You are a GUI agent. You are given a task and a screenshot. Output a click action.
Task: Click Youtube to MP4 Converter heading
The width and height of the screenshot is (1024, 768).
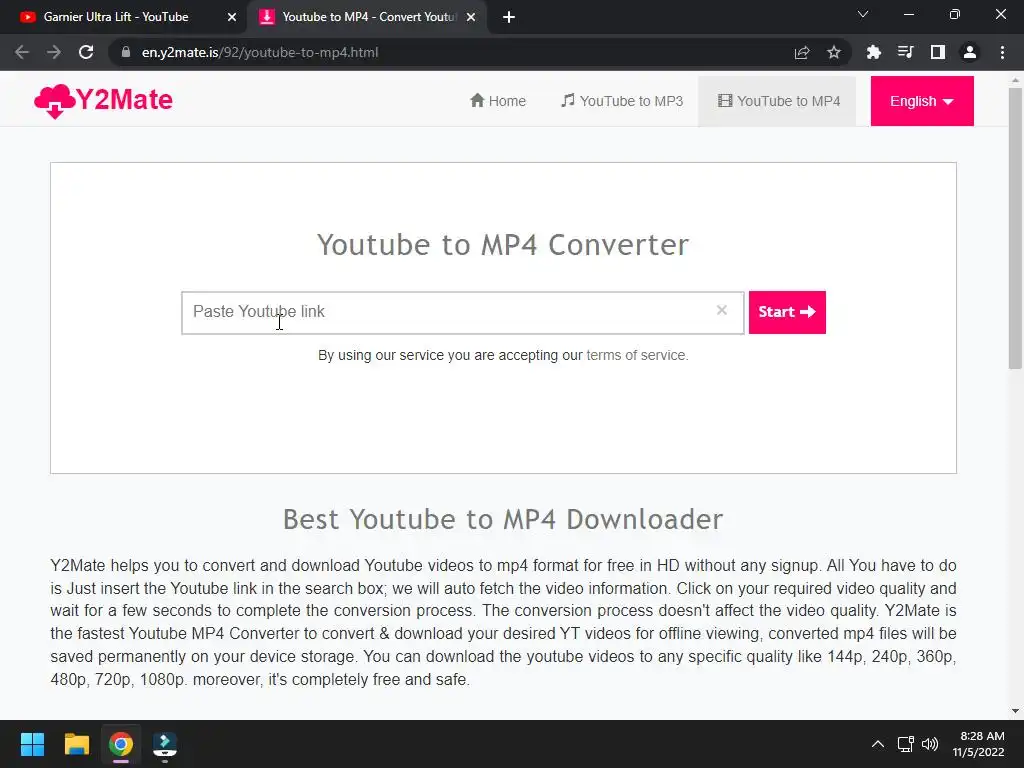503,246
